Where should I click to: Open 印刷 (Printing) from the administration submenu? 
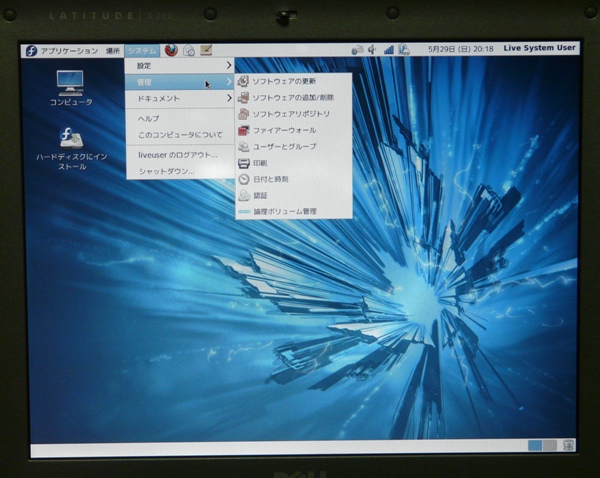click(260, 163)
